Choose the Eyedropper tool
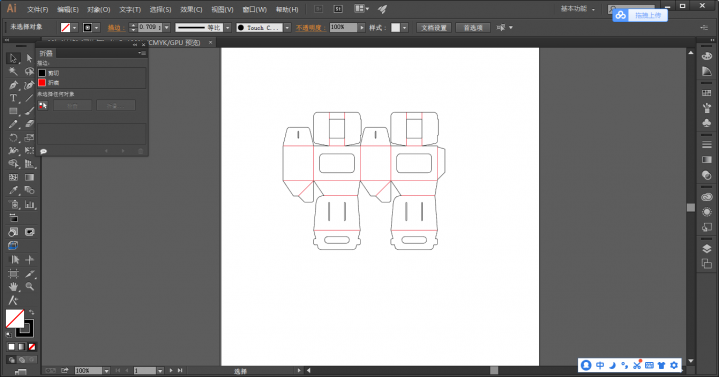The image size is (719, 377). (x=13, y=190)
